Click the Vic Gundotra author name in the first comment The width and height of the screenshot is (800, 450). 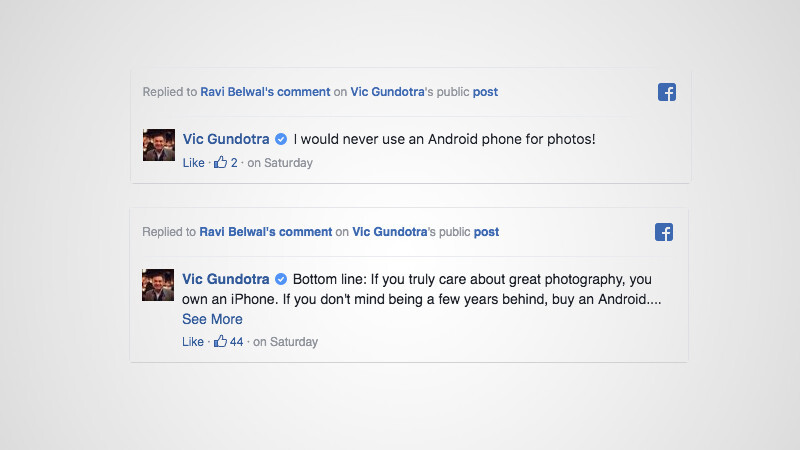pos(226,139)
